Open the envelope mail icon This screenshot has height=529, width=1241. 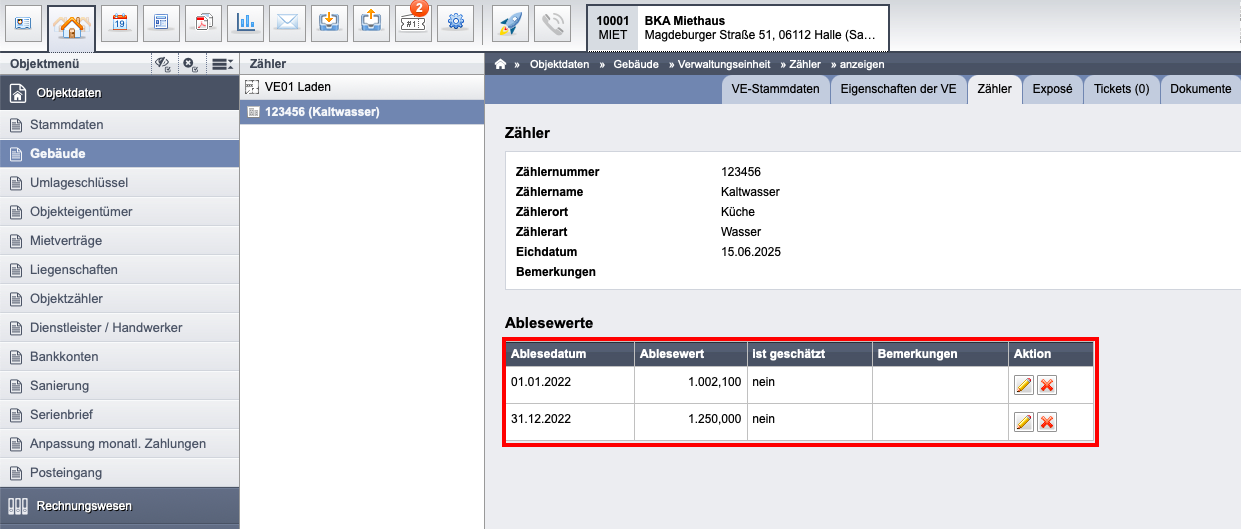coord(288,22)
